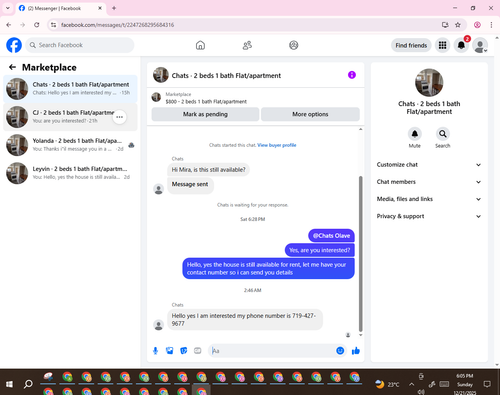500x395 pixels.
Task: Select the Leyvin conversation in list
Action: pos(70,173)
